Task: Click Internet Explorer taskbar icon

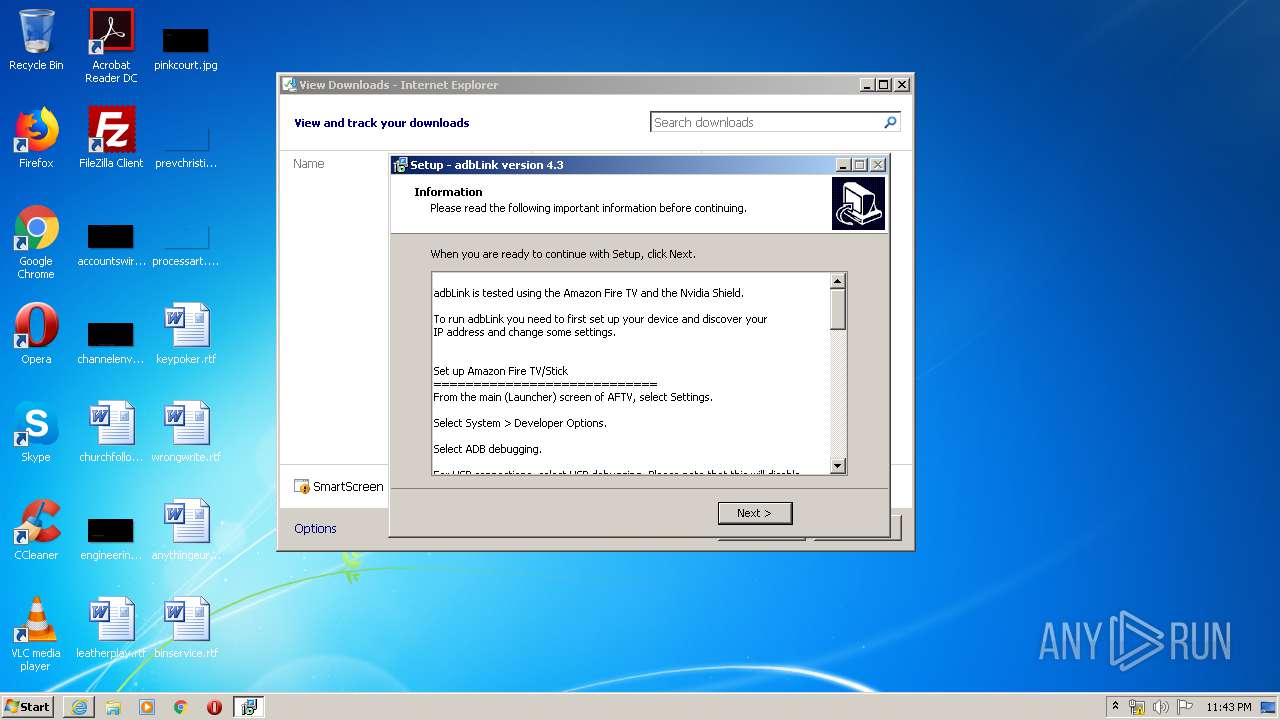Action: [79, 707]
